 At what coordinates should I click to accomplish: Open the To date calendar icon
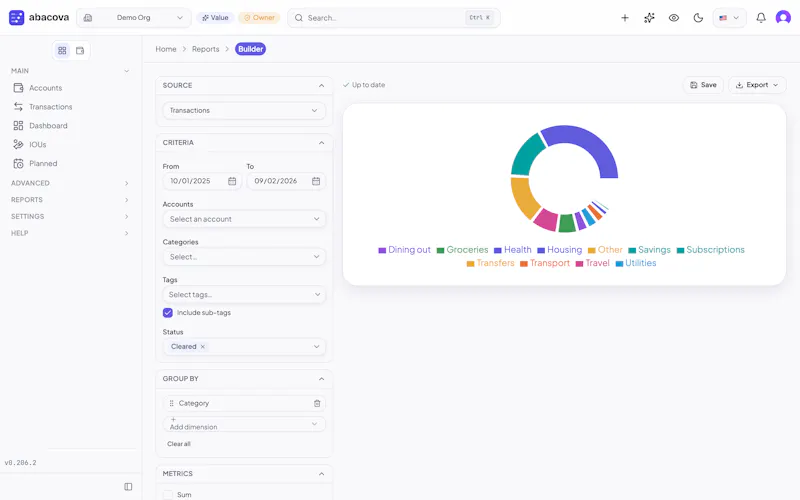click(316, 181)
